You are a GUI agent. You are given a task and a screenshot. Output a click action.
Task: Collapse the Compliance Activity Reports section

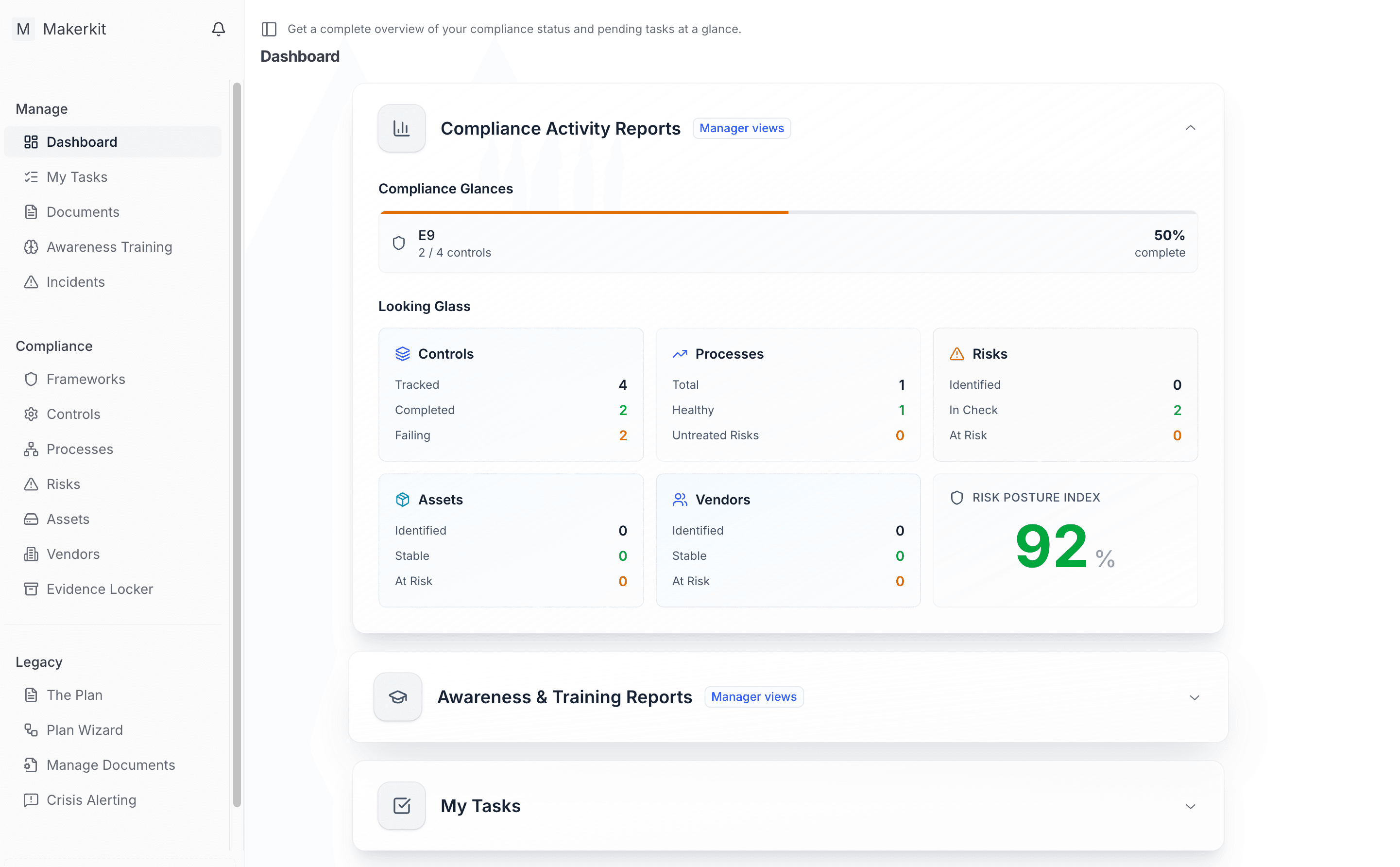(x=1190, y=128)
